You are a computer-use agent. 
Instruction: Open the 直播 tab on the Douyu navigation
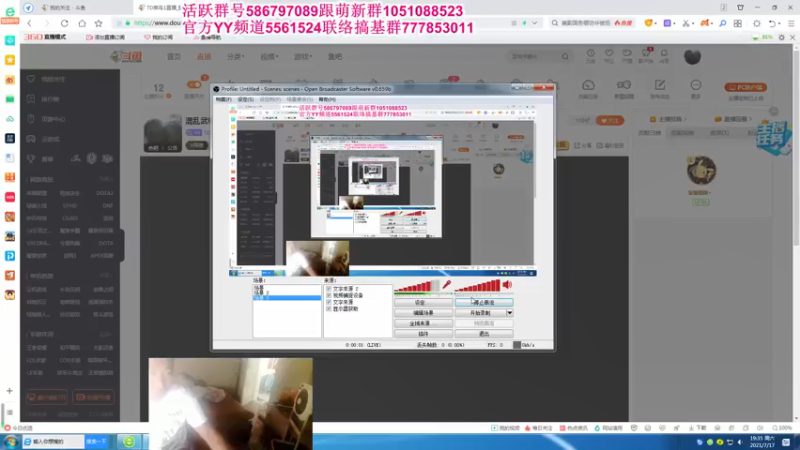(204, 57)
